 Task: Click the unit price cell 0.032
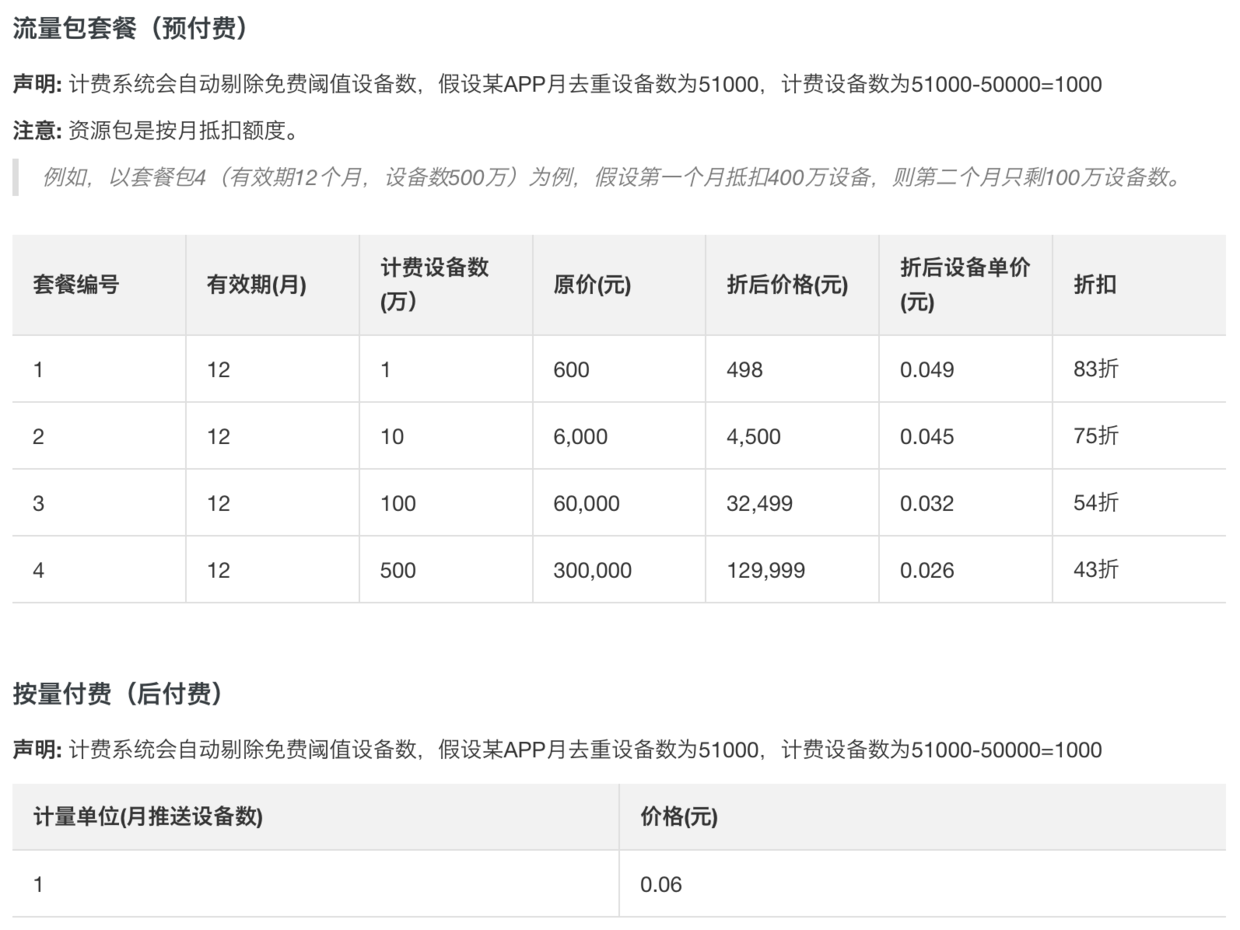[x=966, y=503]
